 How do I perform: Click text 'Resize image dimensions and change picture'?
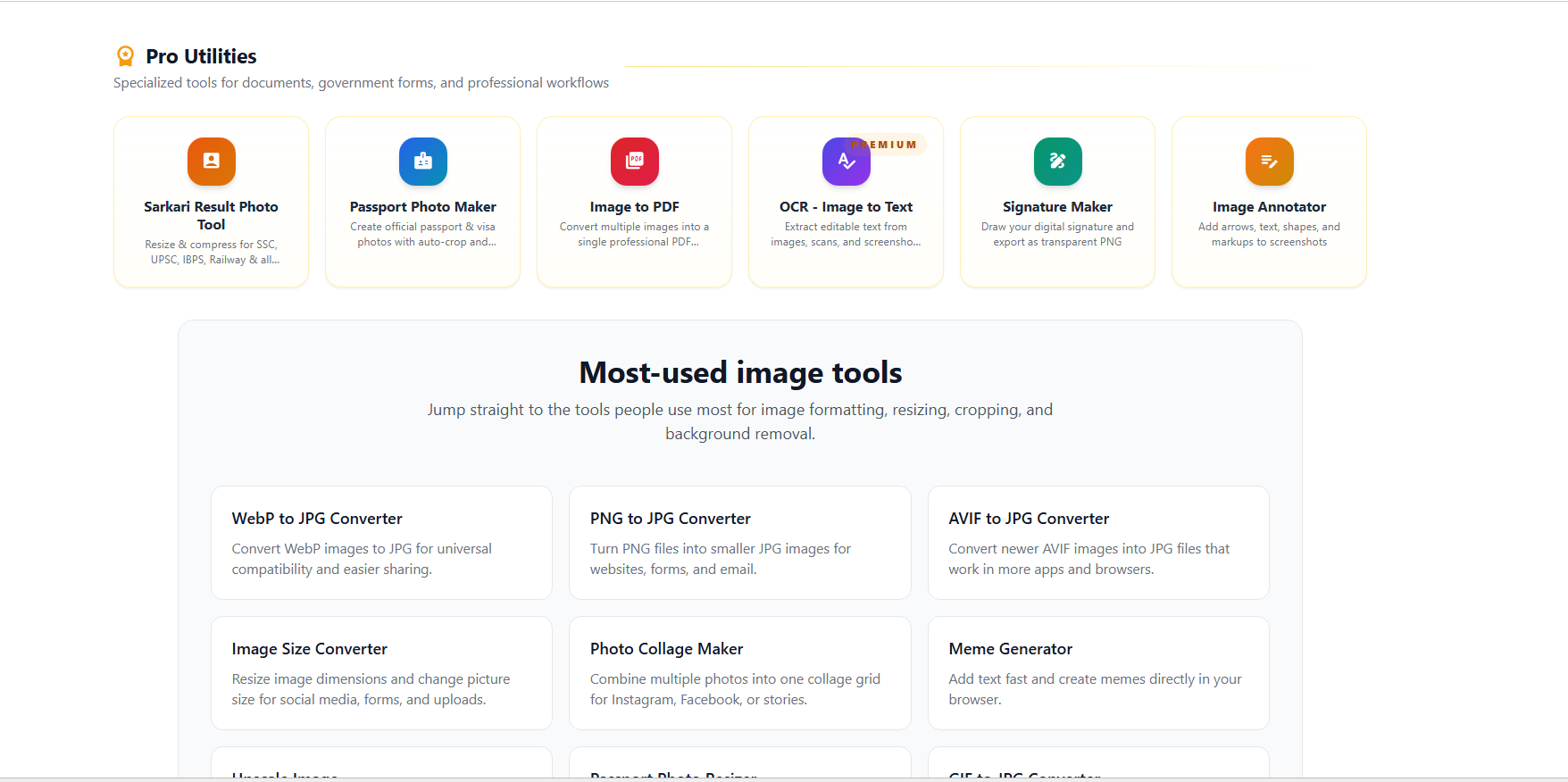point(371,679)
